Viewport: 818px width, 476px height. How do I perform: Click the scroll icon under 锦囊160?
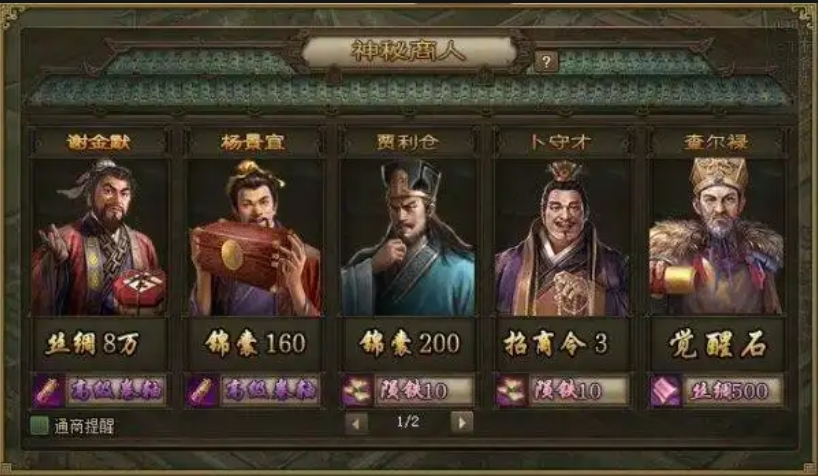click(x=201, y=390)
